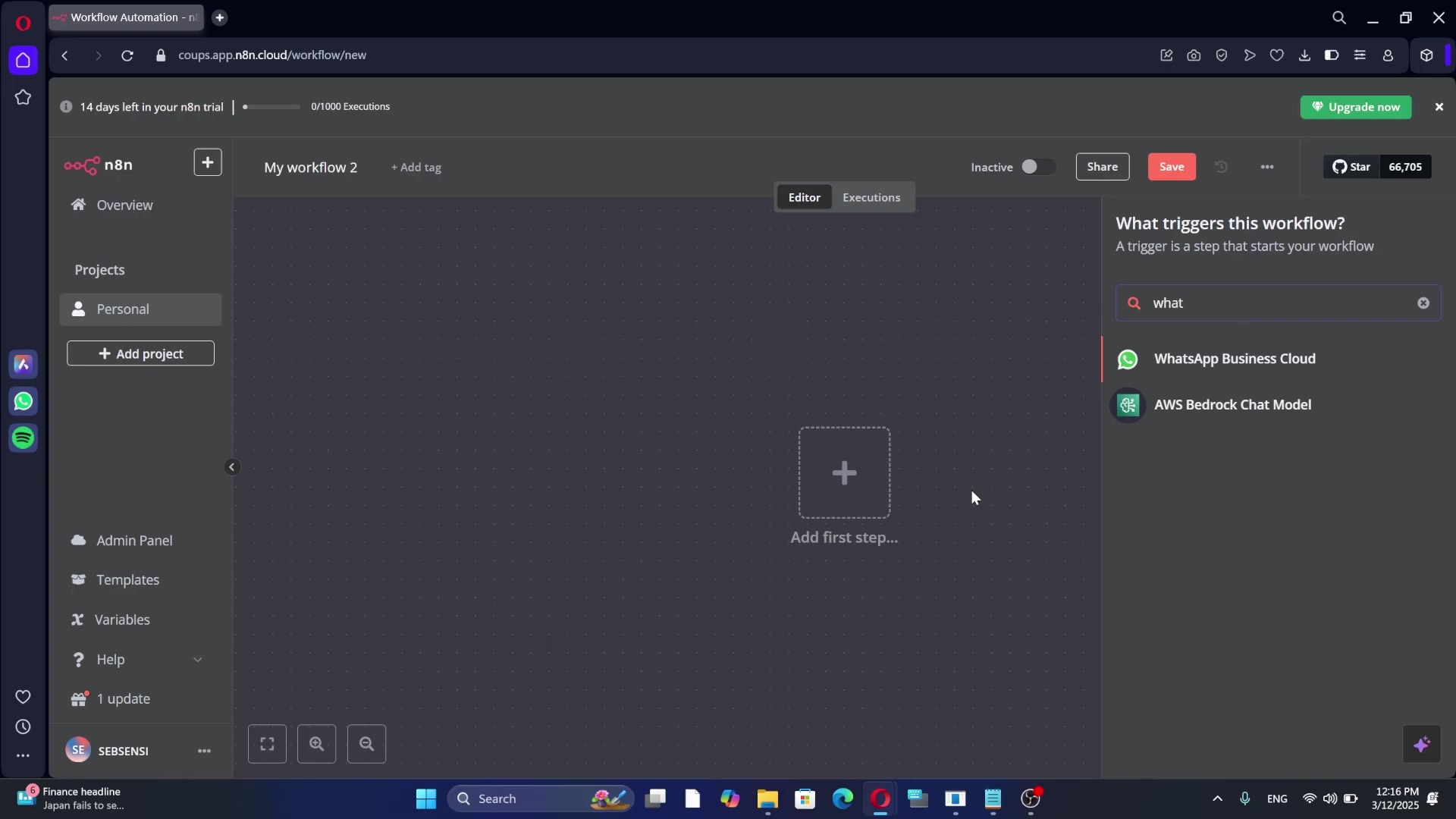Click Upgrade now button
The width and height of the screenshot is (1456, 819).
pyautogui.click(x=1356, y=107)
